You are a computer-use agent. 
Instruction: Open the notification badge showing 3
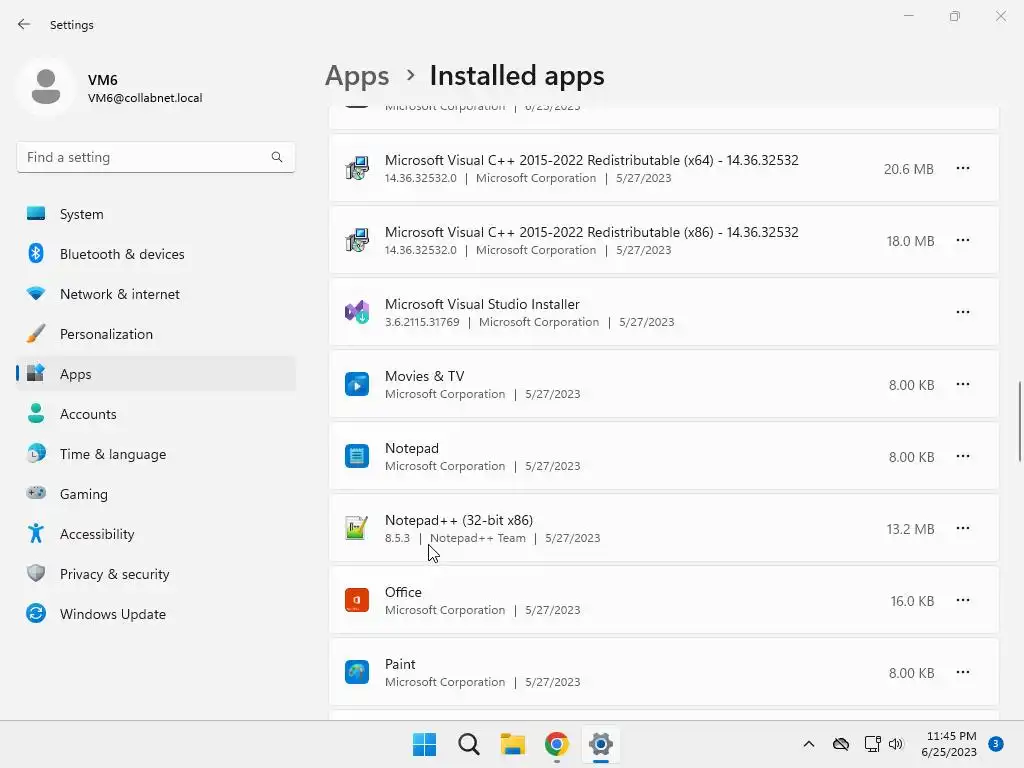(995, 744)
